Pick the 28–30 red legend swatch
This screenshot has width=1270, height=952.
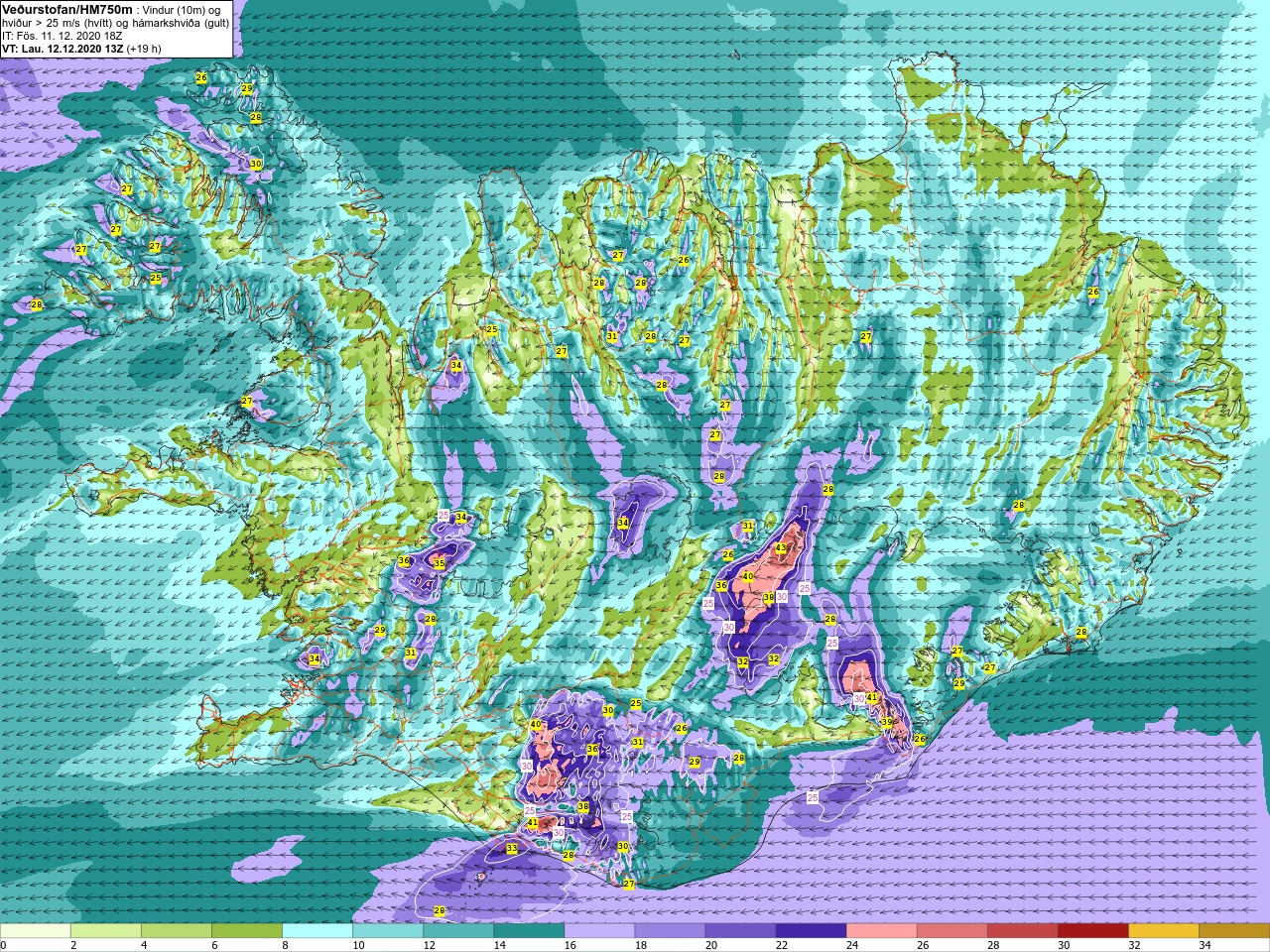coord(1022,931)
